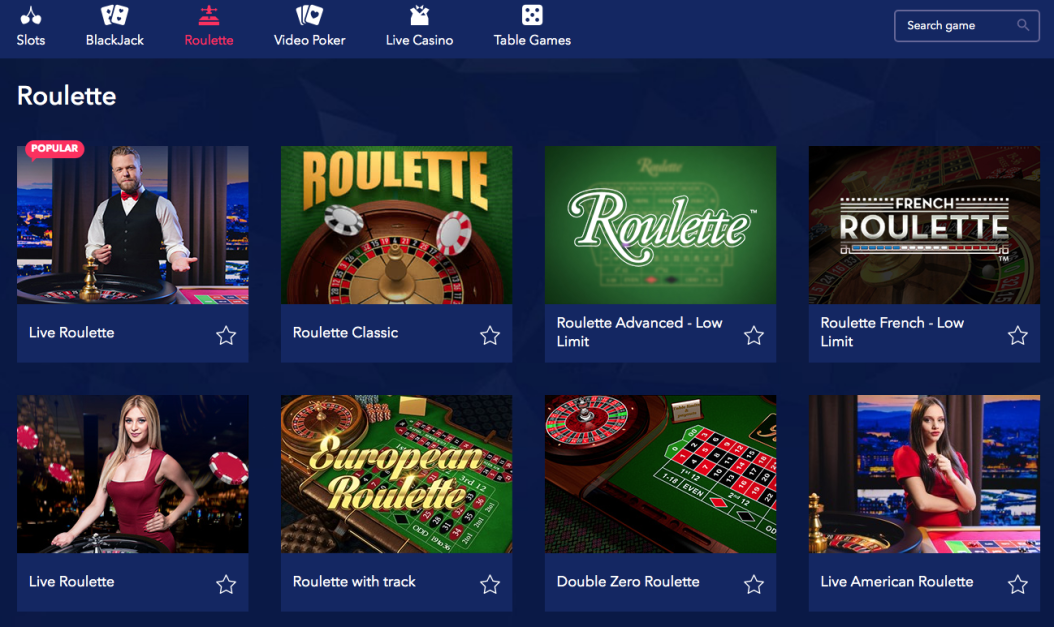Click the BlackJack cards icon
The image size is (1054, 627).
coord(114,15)
